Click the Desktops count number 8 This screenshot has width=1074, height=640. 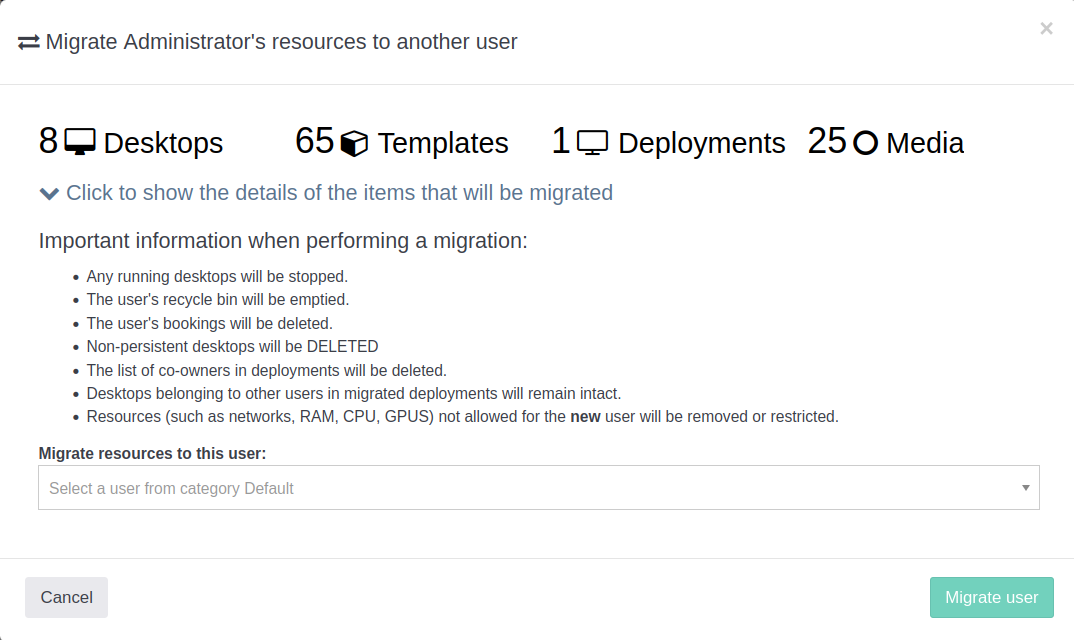point(48,141)
